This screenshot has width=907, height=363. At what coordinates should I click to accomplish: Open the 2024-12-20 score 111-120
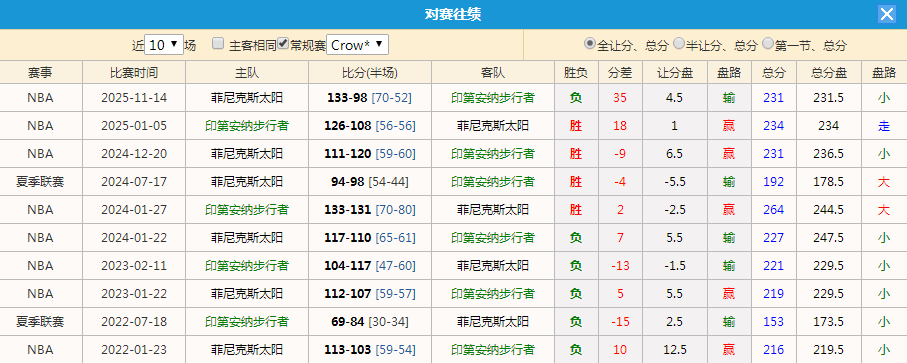[349, 154]
